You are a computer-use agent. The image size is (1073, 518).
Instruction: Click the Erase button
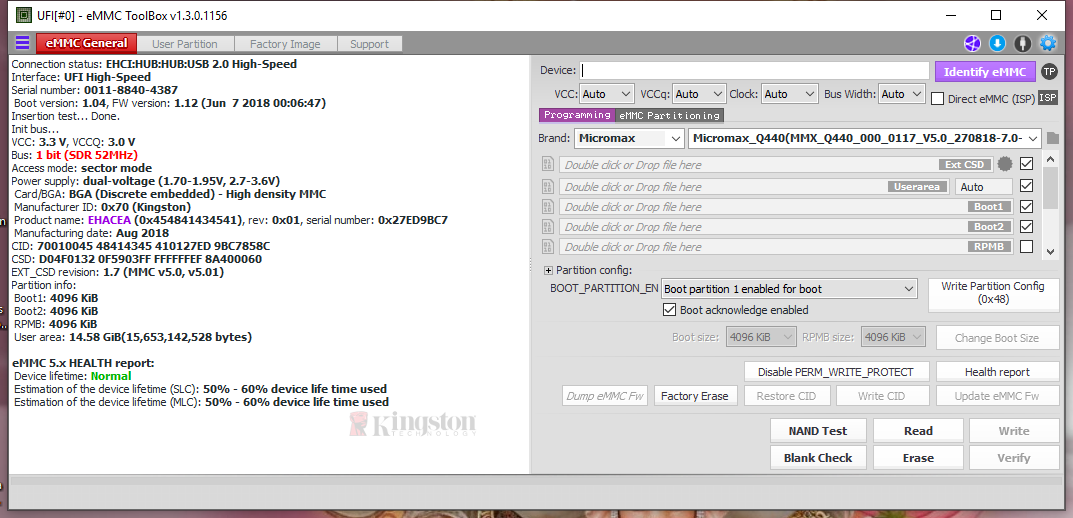[x=918, y=458]
